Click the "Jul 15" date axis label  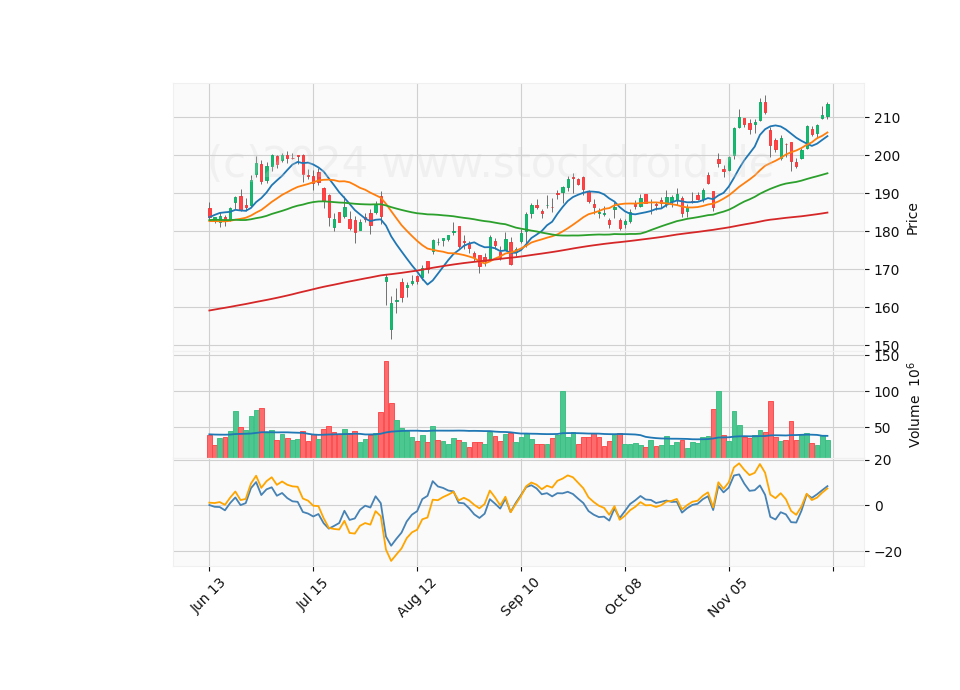pyautogui.click(x=312, y=594)
